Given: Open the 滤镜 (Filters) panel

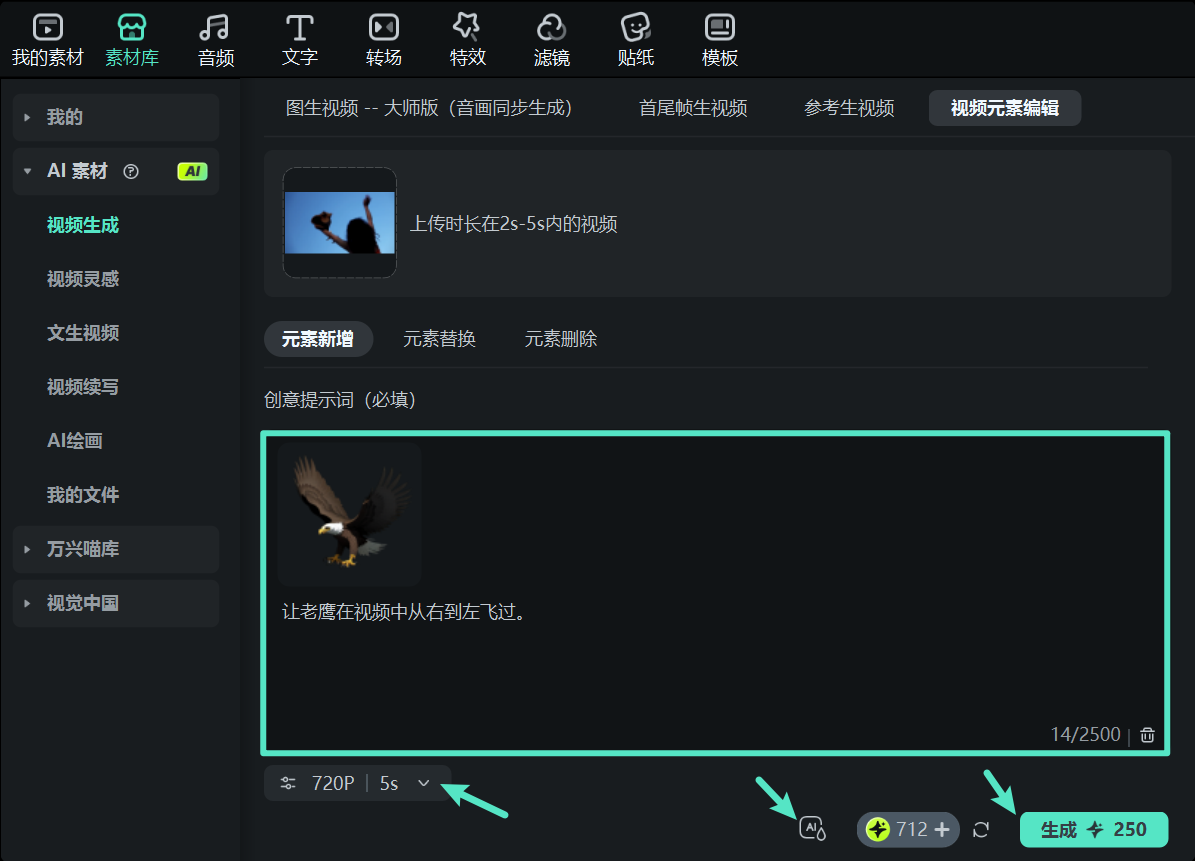Looking at the screenshot, I should pos(551,38).
